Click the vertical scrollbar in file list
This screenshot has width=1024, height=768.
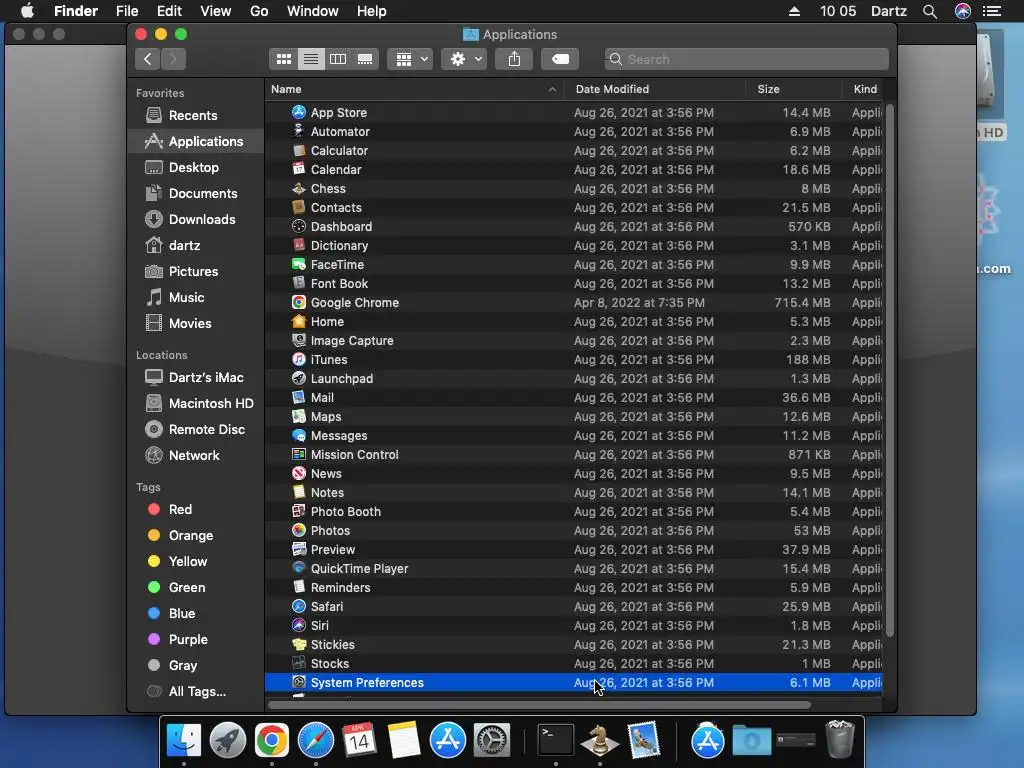click(x=889, y=370)
